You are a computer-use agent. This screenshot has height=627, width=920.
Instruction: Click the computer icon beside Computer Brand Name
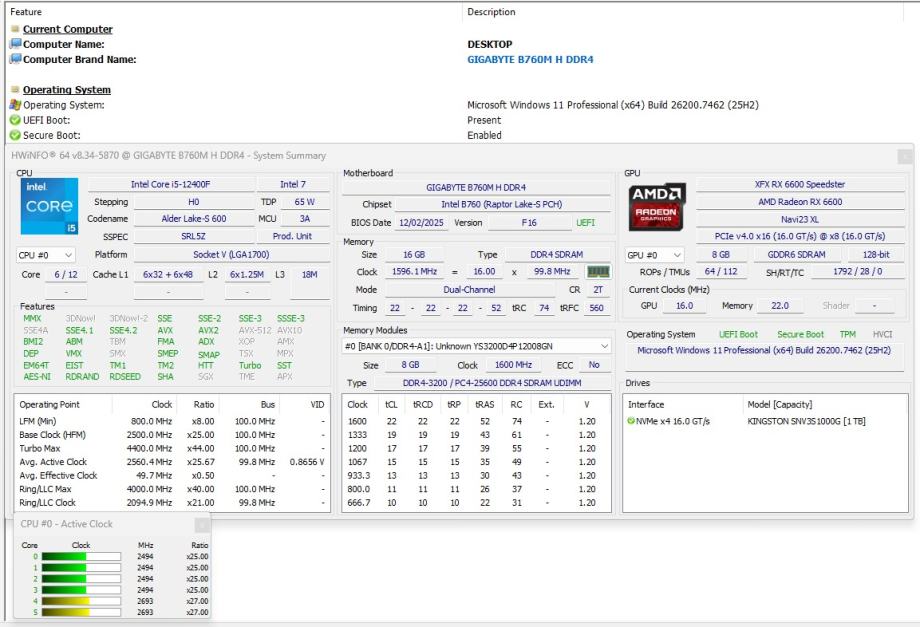[16, 59]
